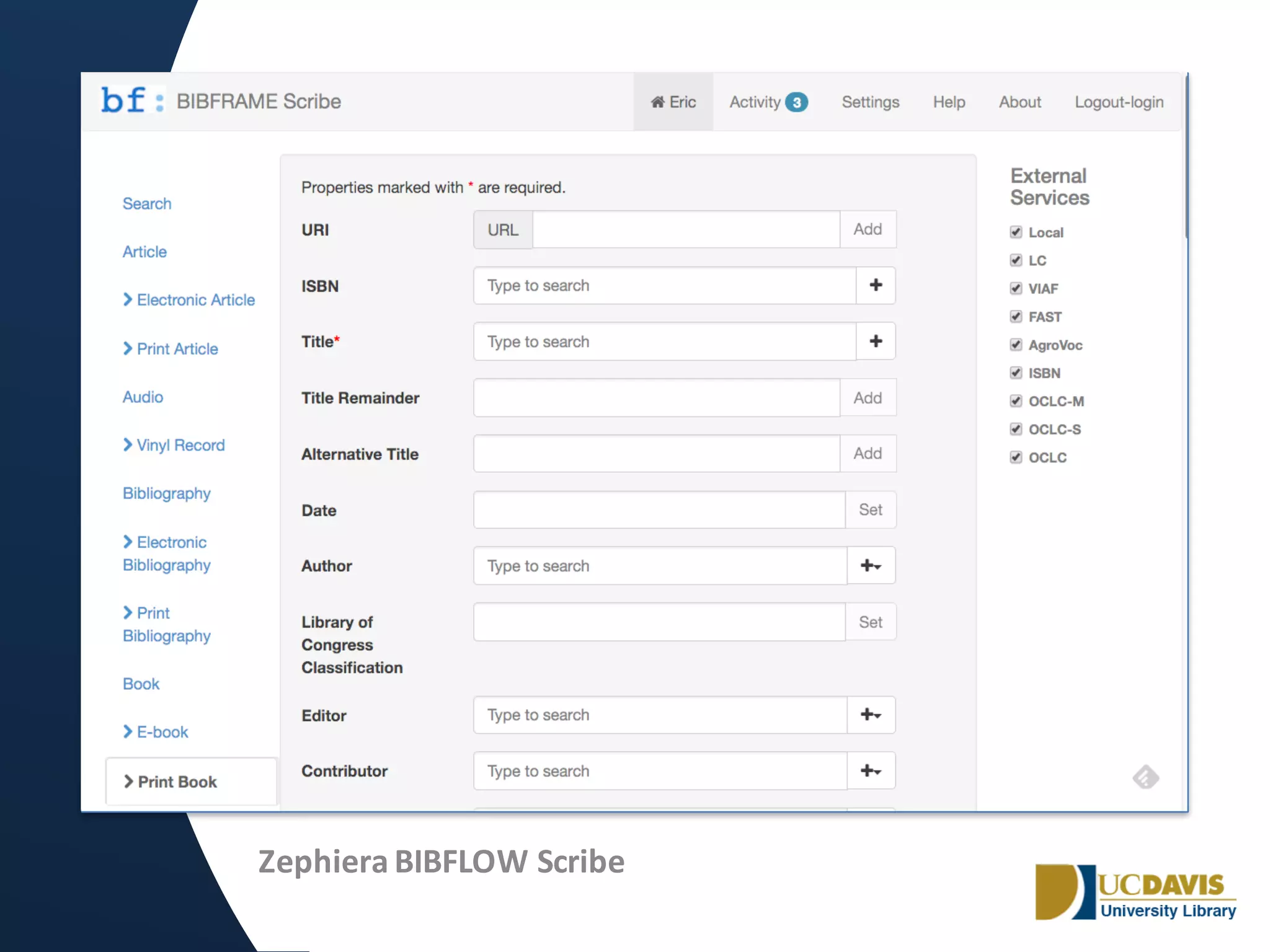Toggle the ISBN service checkbox
Screen dimensions: 1270x952
pos(1016,372)
